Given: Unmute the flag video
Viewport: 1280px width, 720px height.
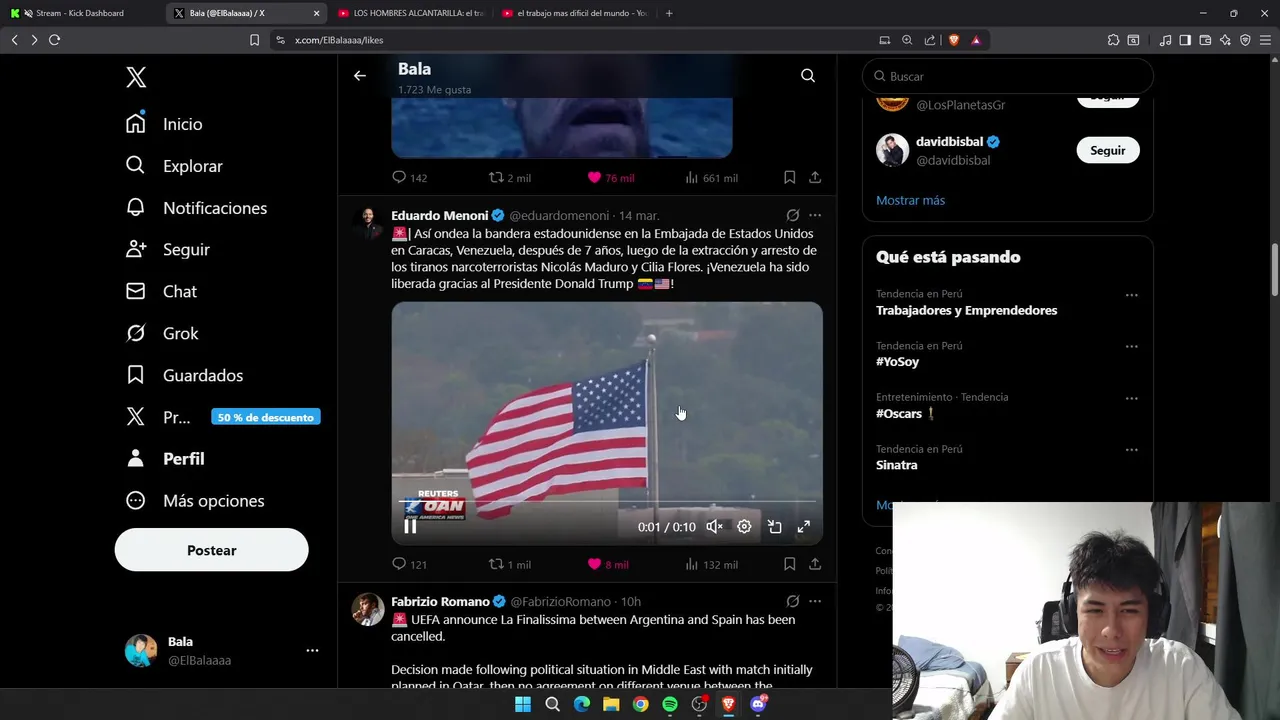Looking at the screenshot, I should 714,527.
